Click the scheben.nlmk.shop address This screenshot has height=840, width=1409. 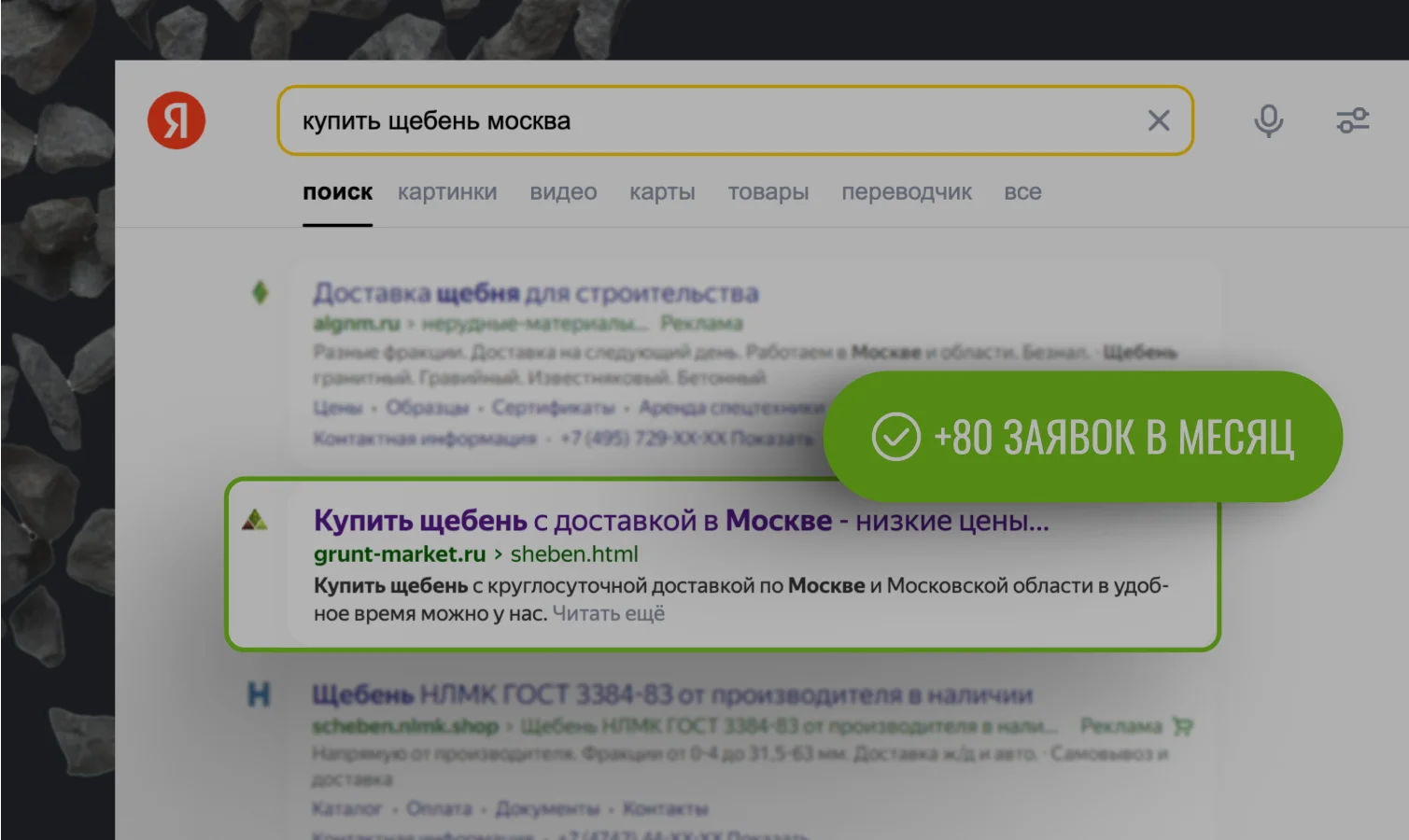(405, 726)
